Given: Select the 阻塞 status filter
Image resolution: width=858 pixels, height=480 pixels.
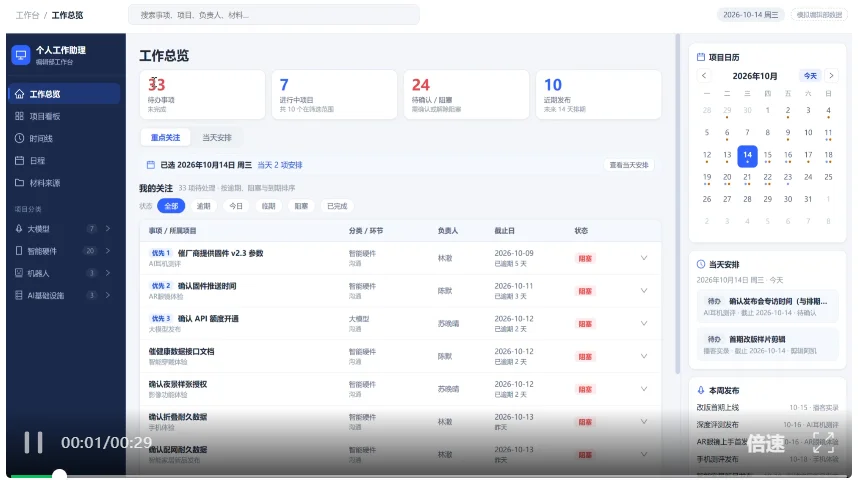Looking at the screenshot, I should (x=301, y=206).
